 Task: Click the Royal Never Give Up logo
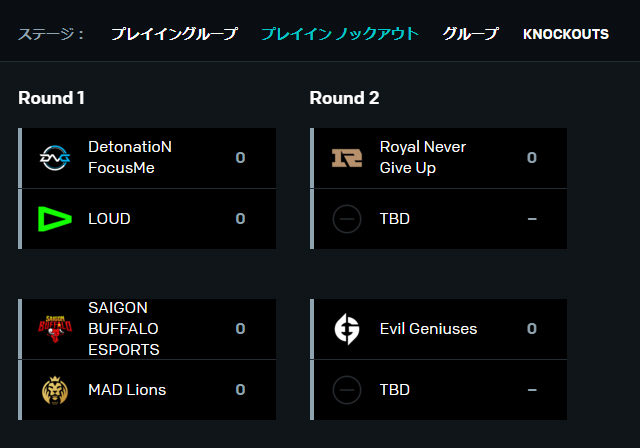(347, 158)
